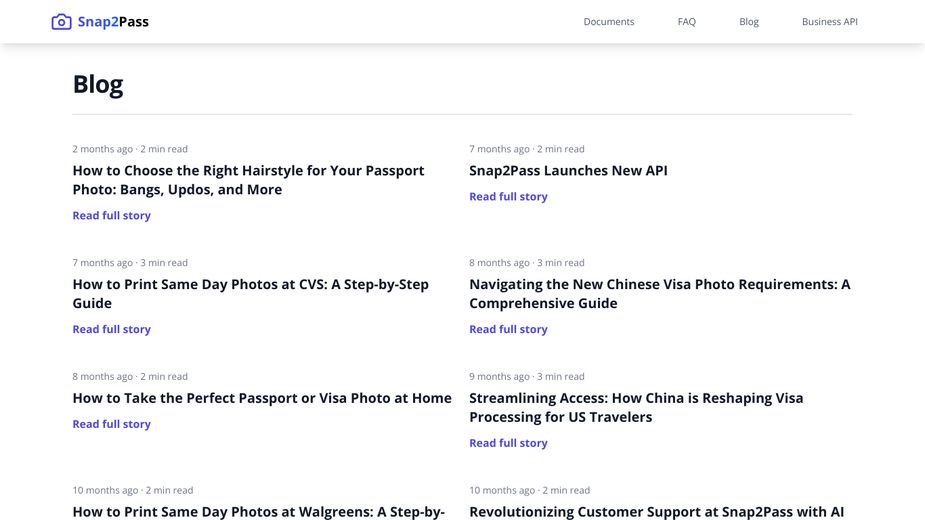Read full story on Chinese visa requirements
This screenshot has width=925, height=520.
coord(508,329)
